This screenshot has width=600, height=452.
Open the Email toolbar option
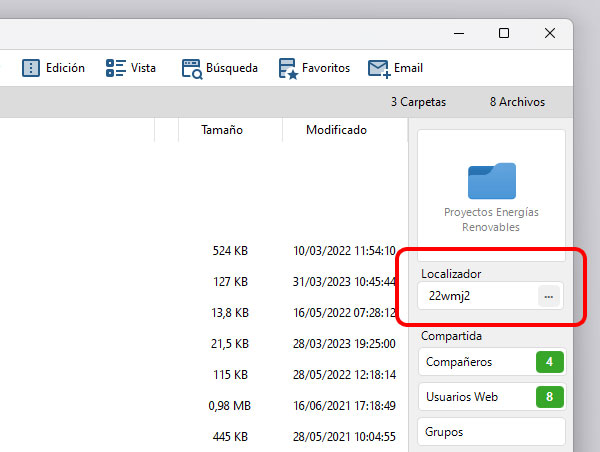395,68
